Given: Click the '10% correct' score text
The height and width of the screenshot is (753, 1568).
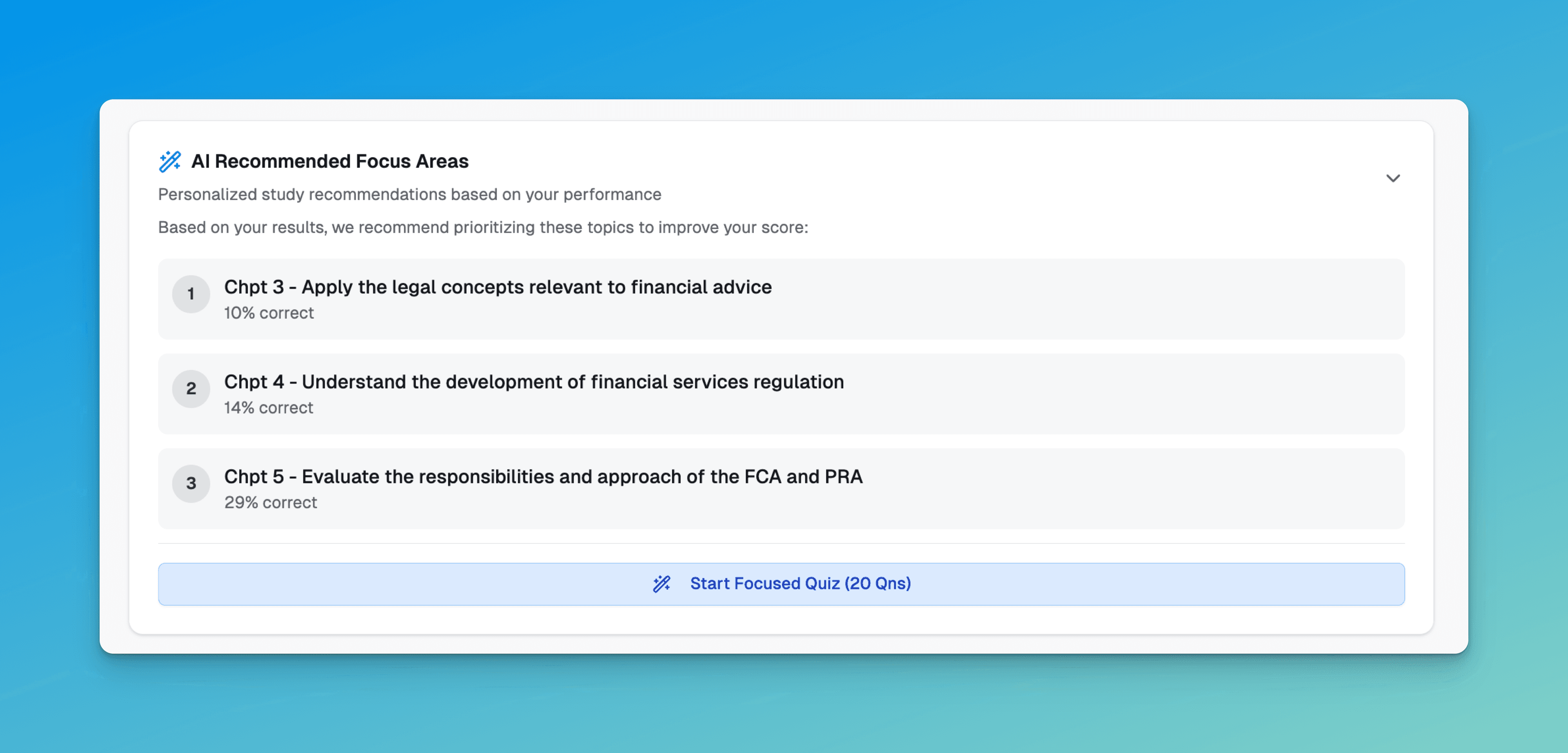Looking at the screenshot, I should 268,313.
